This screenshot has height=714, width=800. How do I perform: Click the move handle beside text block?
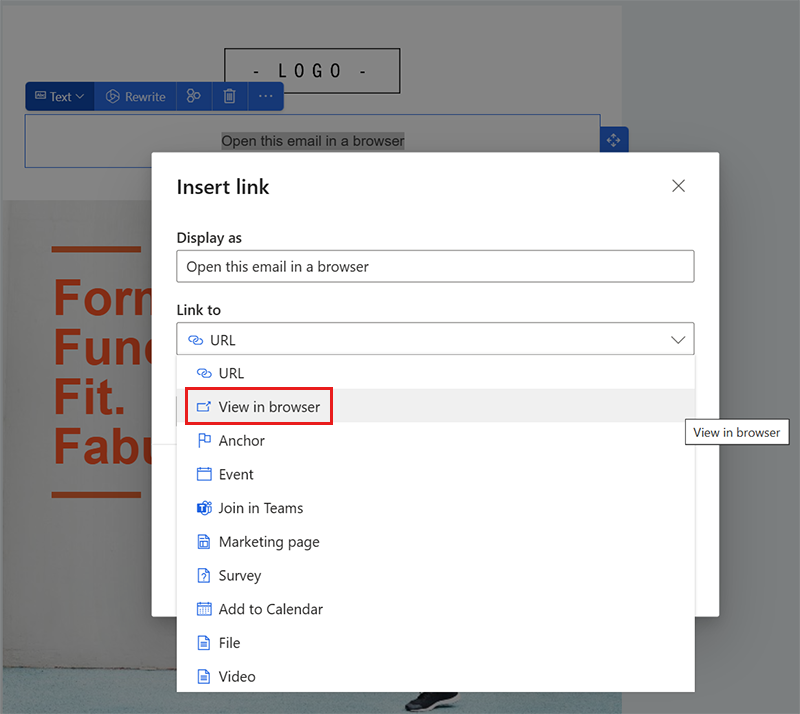(x=614, y=139)
